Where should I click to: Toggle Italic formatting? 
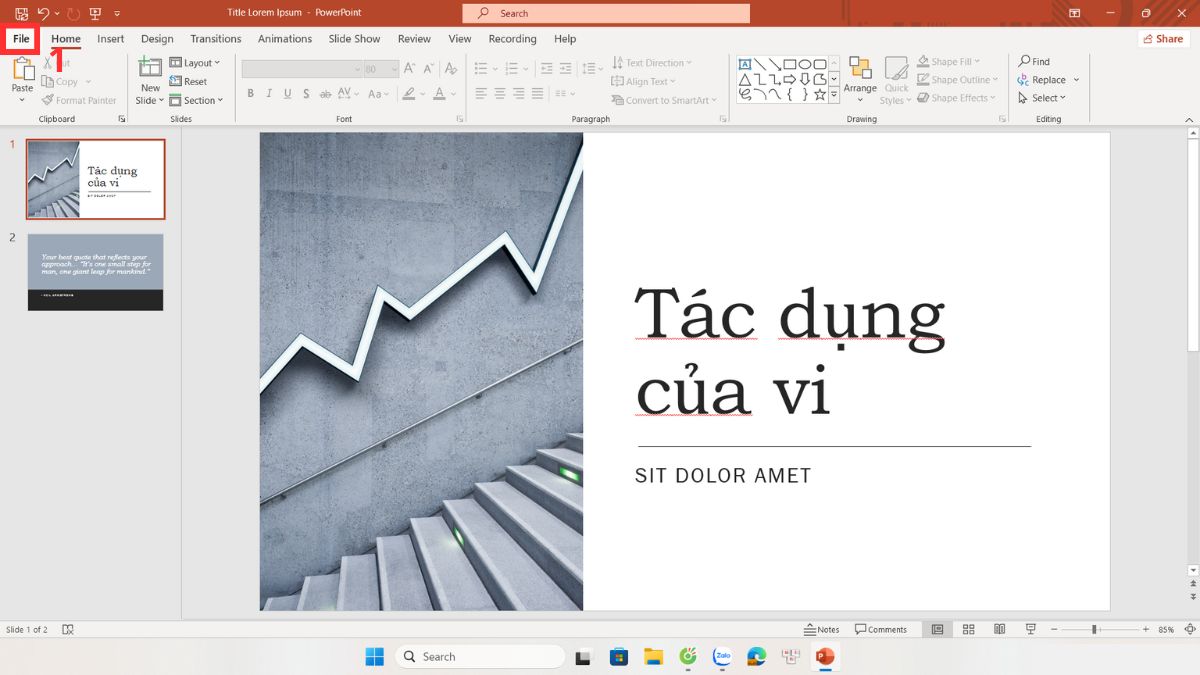click(x=269, y=94)
